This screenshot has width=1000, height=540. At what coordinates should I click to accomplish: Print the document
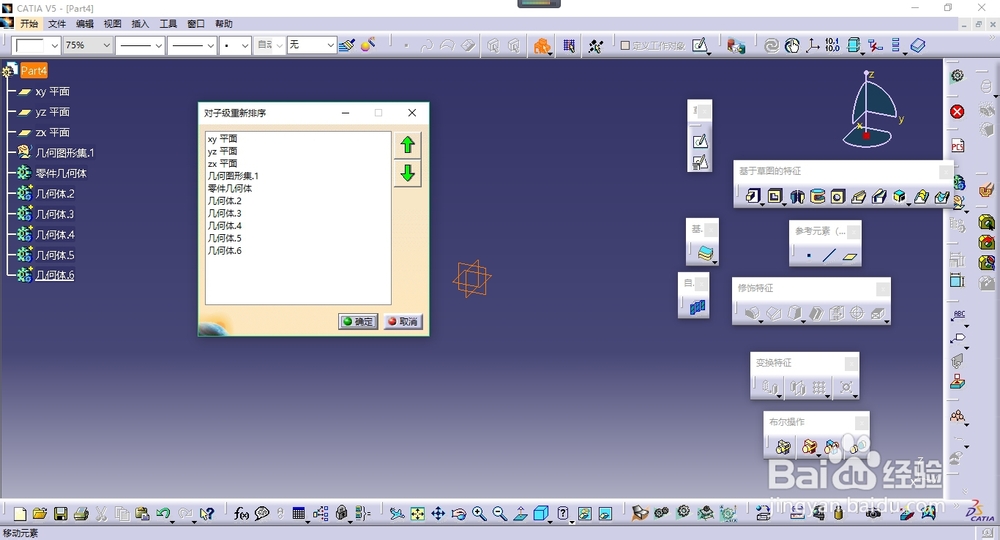click(x=81, y=514)
